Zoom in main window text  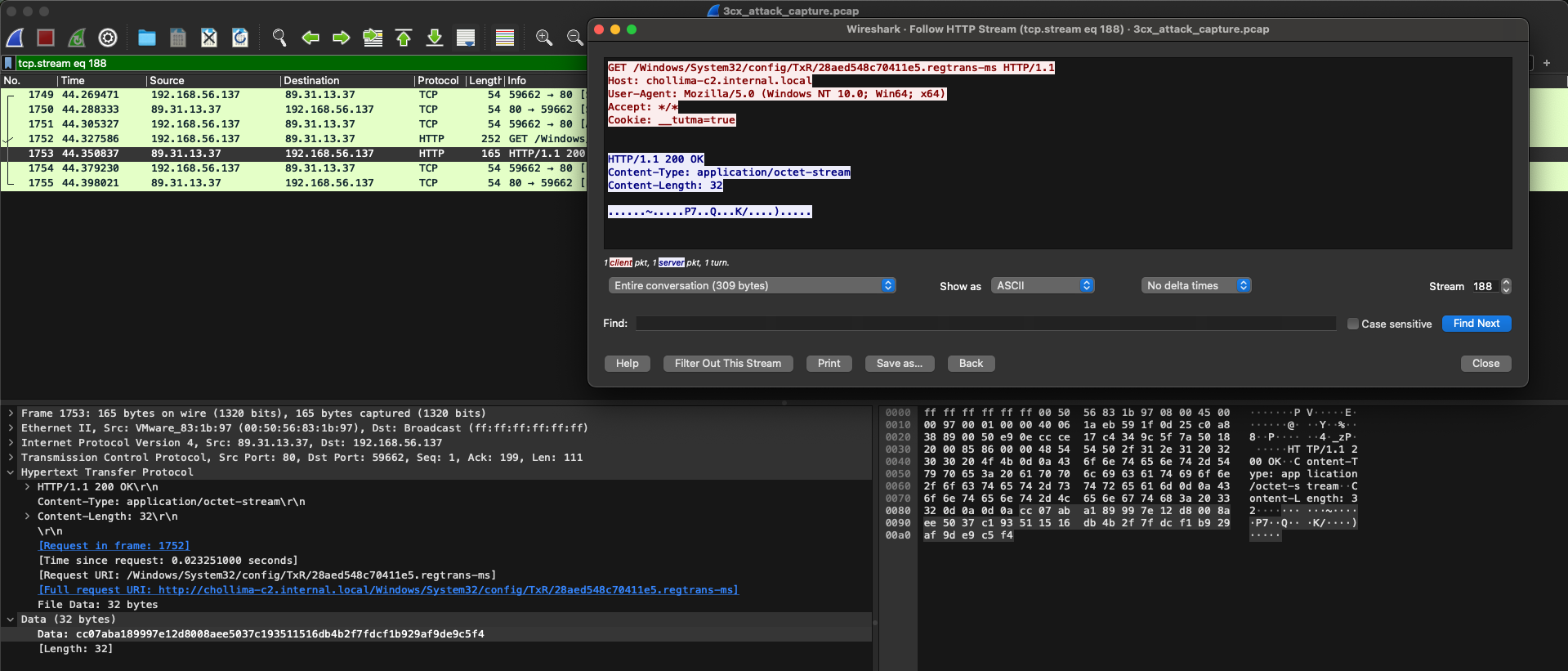[544, 38]
